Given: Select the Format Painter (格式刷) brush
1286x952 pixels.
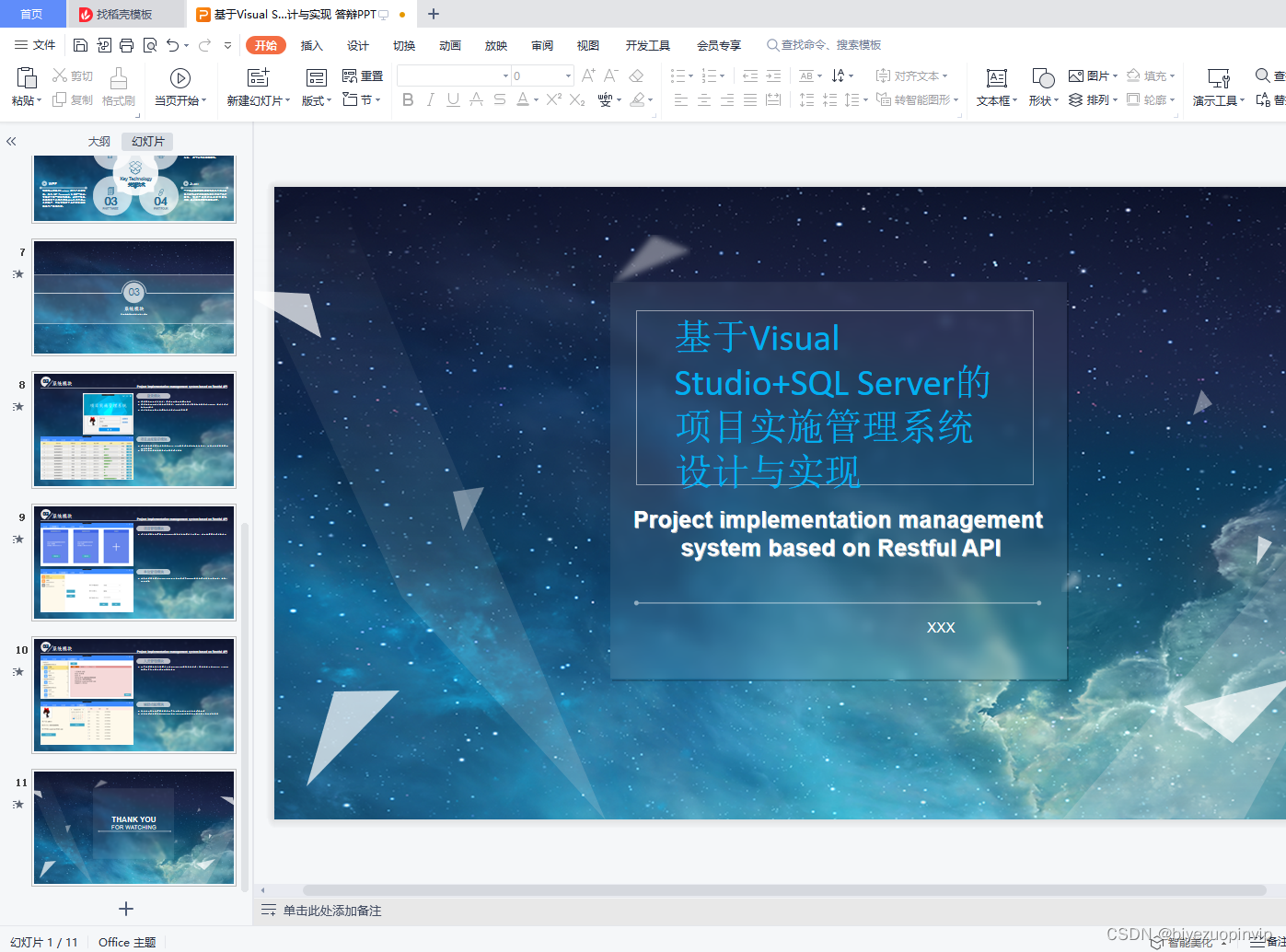Looking at the screenshot, I should 119,87.
